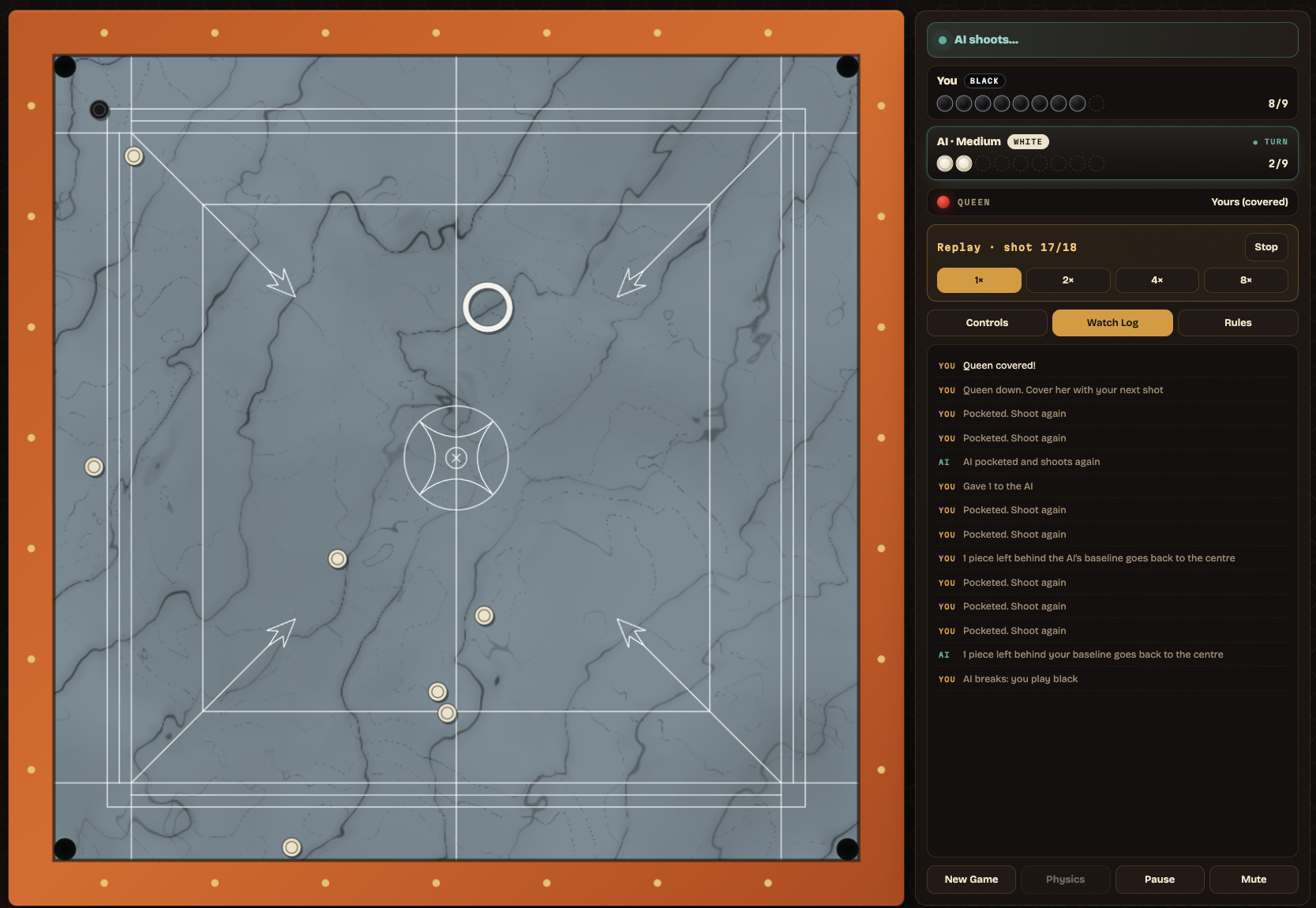Mute the game sound
The width and height of the screenshot is (1316, 908).
coord(1254,880)
